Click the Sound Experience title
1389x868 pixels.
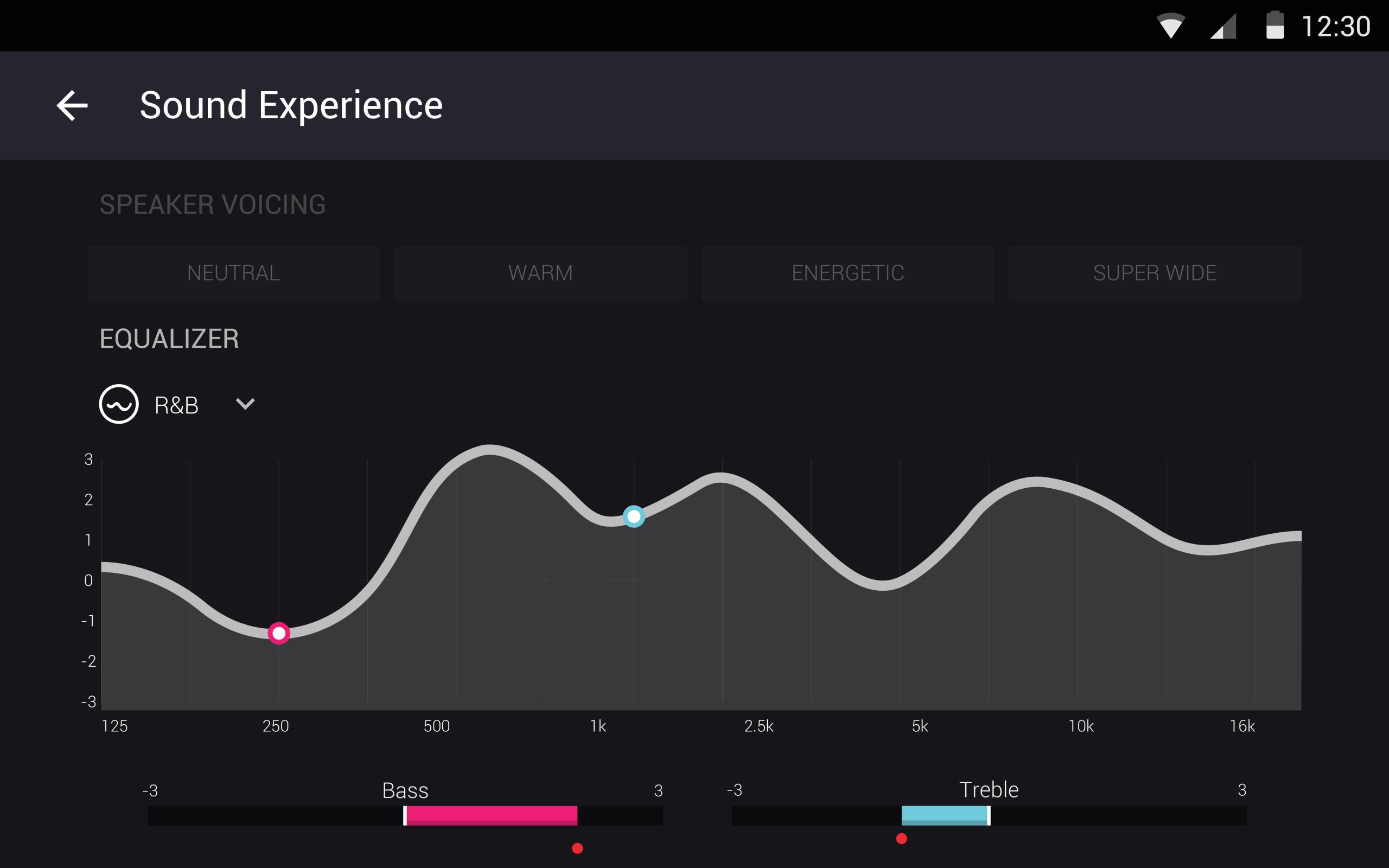(291, 106)
